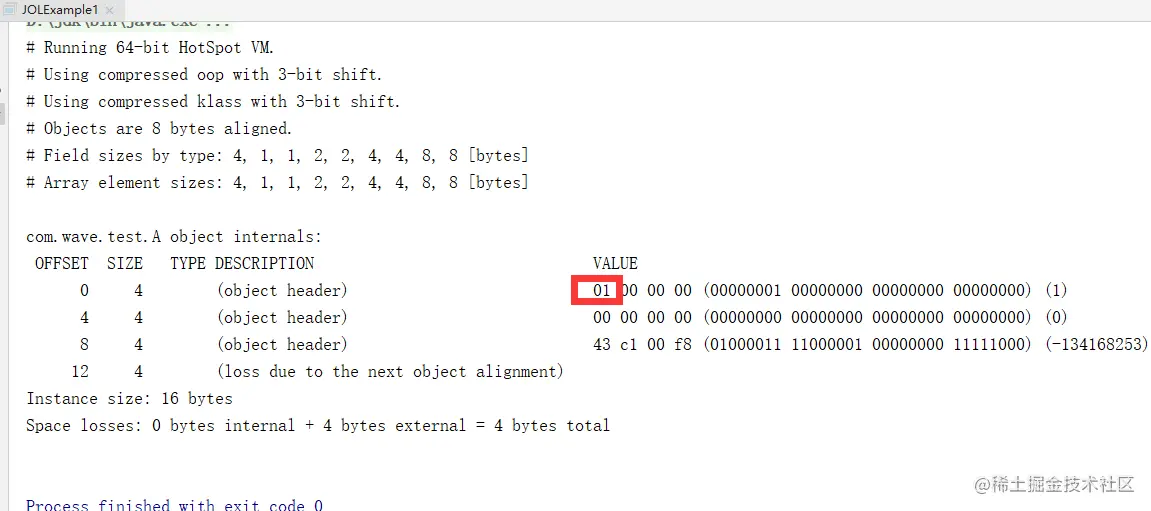
Task: Select the JOLExample1 run tab
Action: pos(58,10)
